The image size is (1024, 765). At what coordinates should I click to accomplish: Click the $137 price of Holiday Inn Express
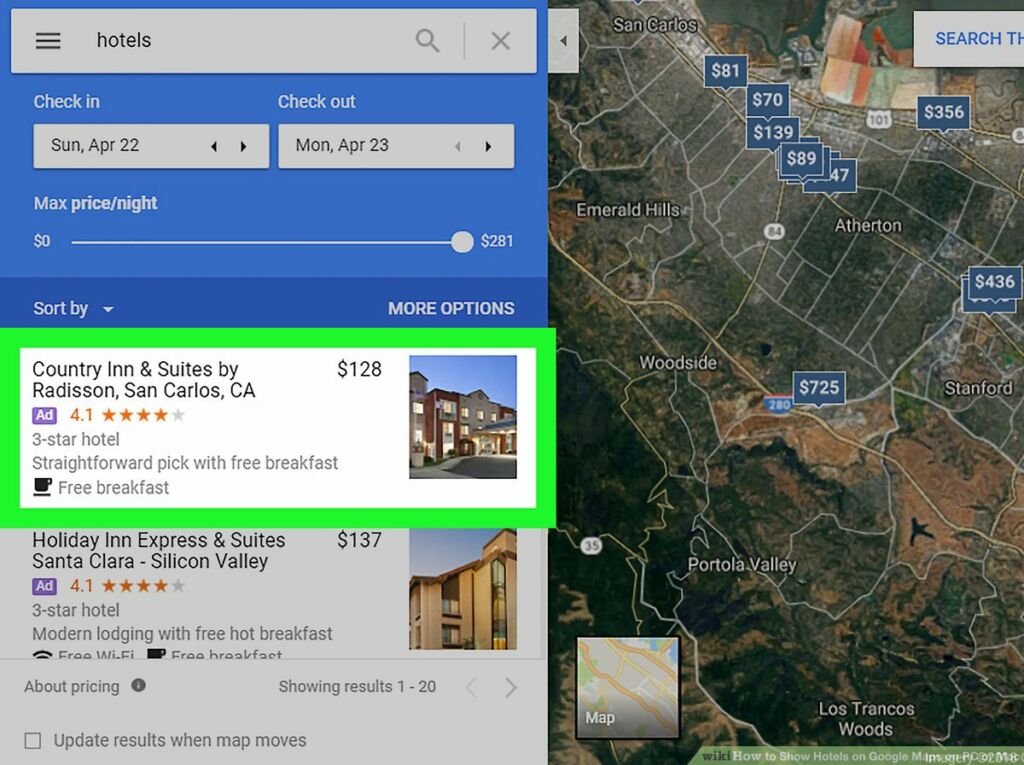[x=359, y=540]
